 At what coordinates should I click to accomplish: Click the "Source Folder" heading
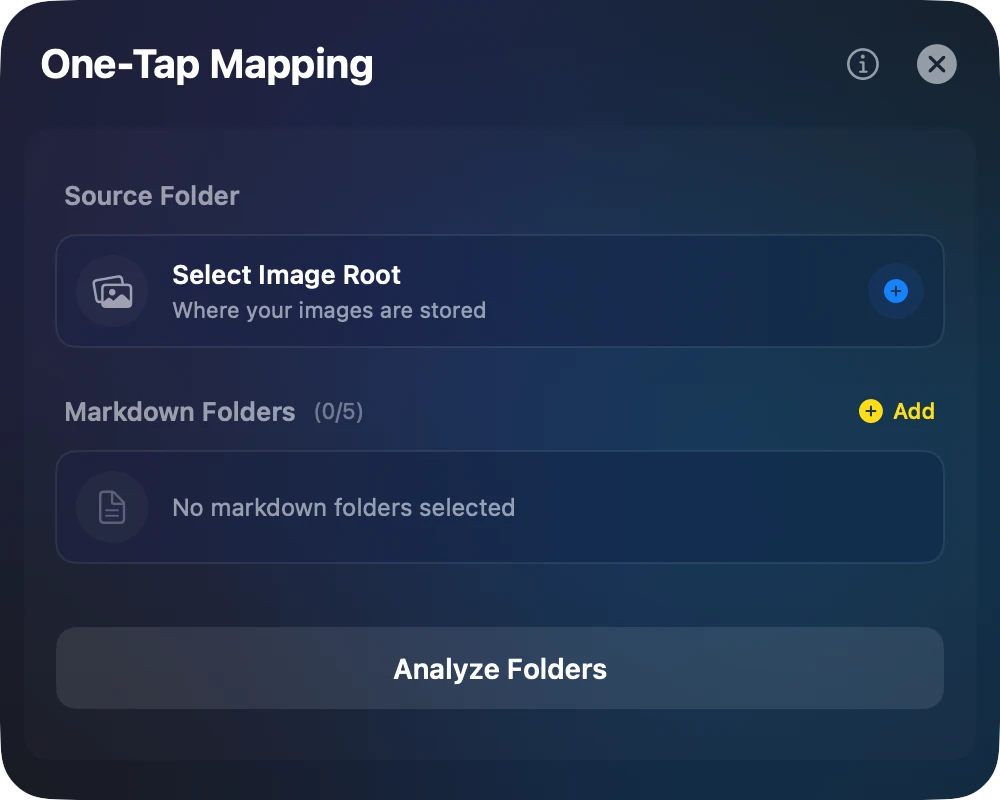[152, 196]
